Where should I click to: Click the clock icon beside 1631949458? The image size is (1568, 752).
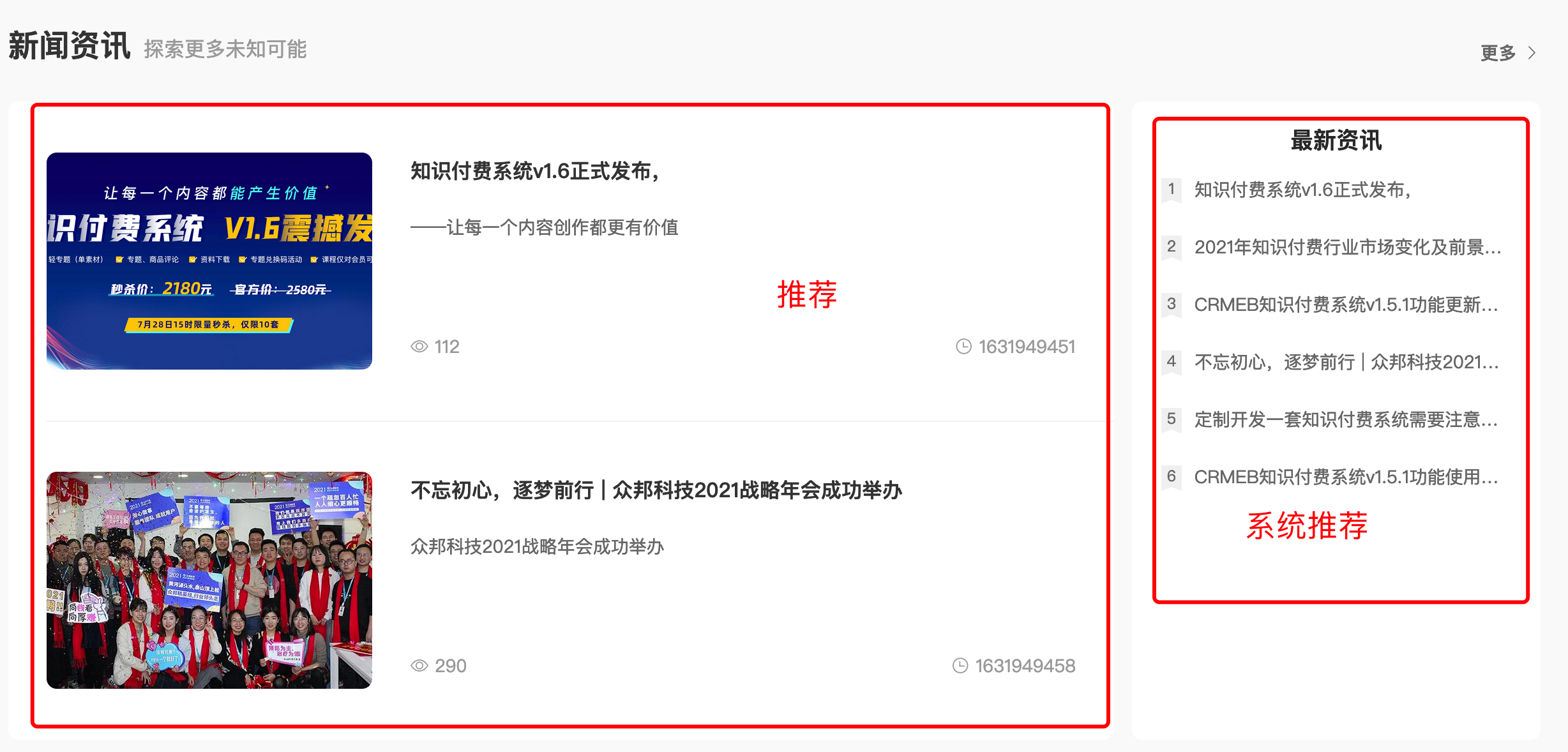click(960, 666)
